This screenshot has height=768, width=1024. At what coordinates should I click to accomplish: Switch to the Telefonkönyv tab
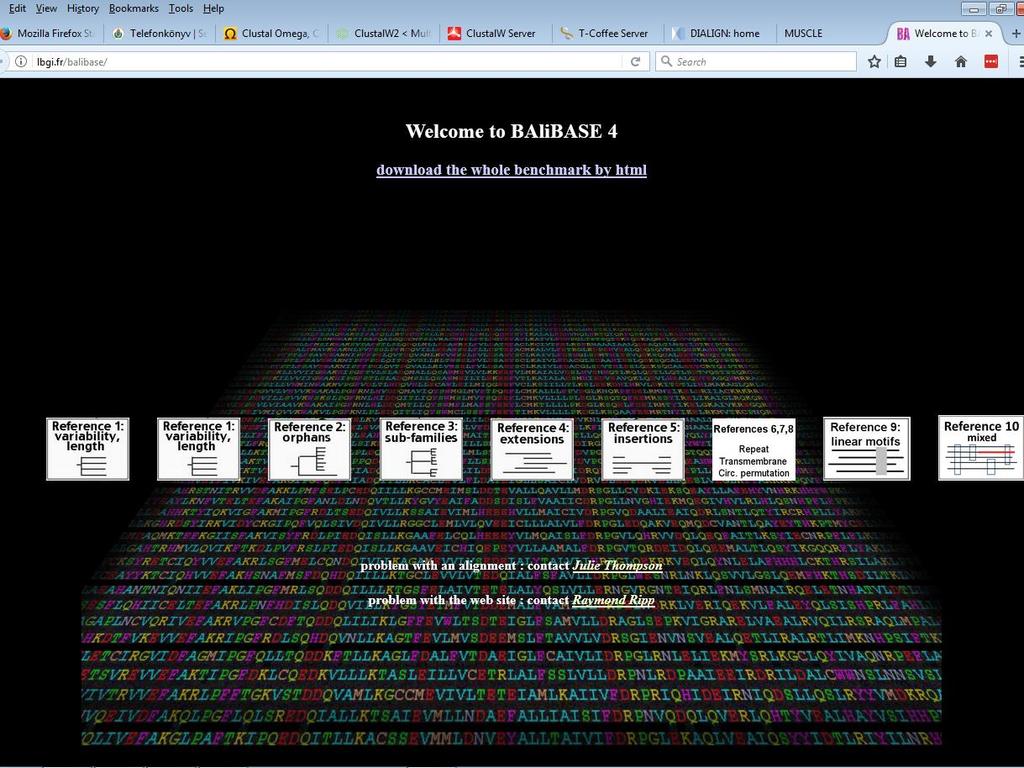click(x=159, y=33)
